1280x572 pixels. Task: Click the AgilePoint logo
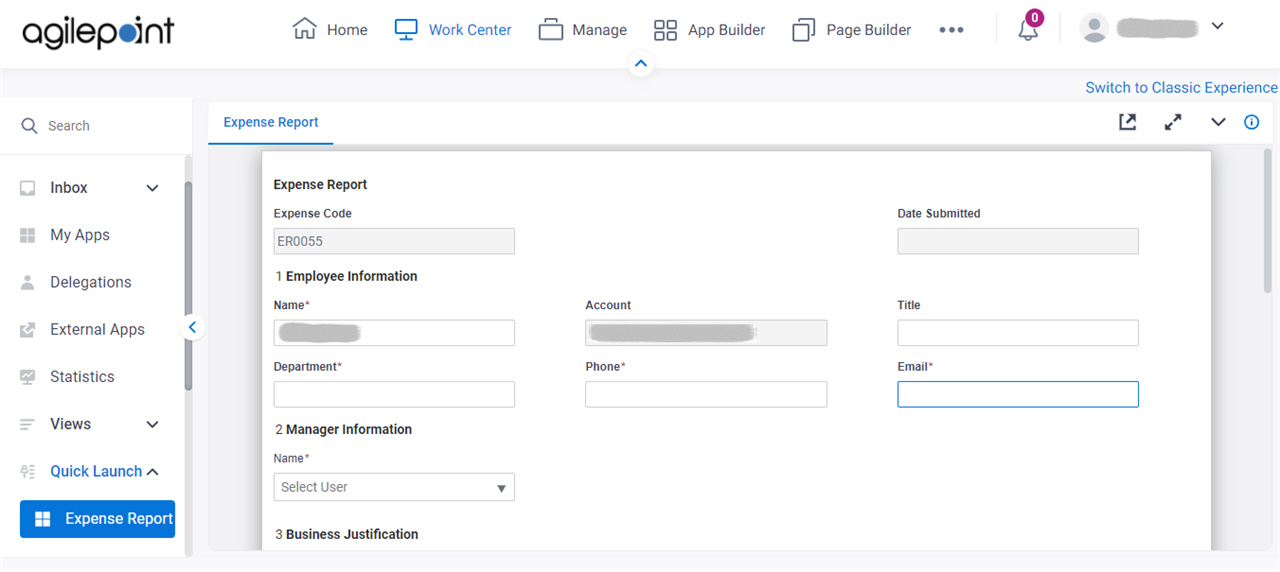[x=98, y=32]
